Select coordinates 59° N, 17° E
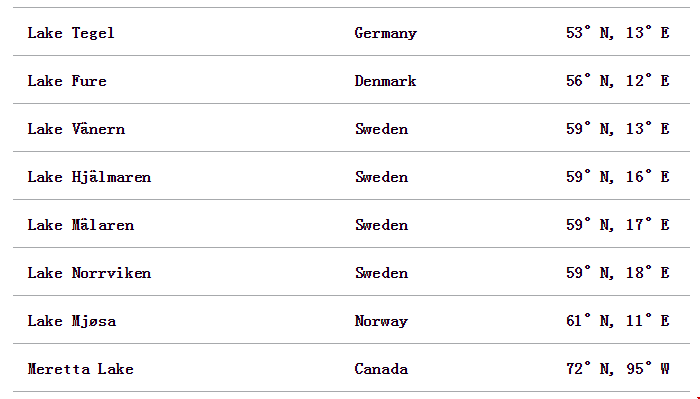The width and height of the screenshot is (700, 399). (x=617, y=224)
